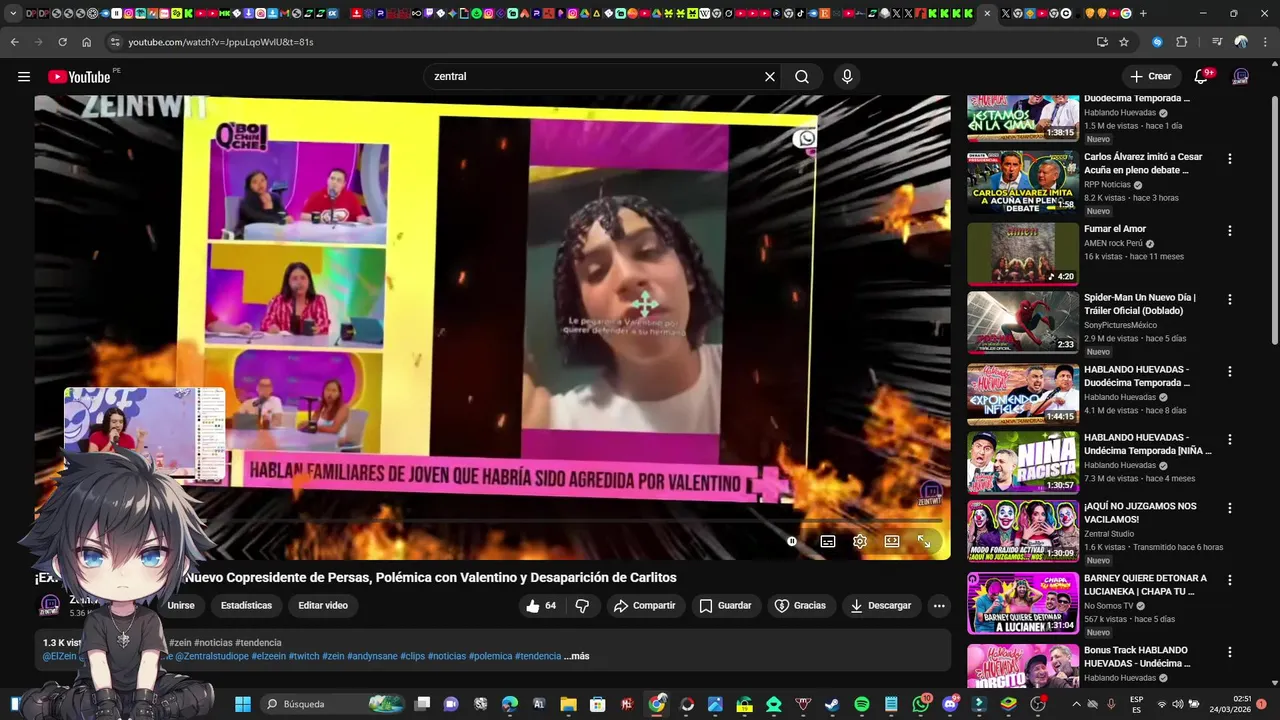Download the video with Descargar

coord(881,605)
